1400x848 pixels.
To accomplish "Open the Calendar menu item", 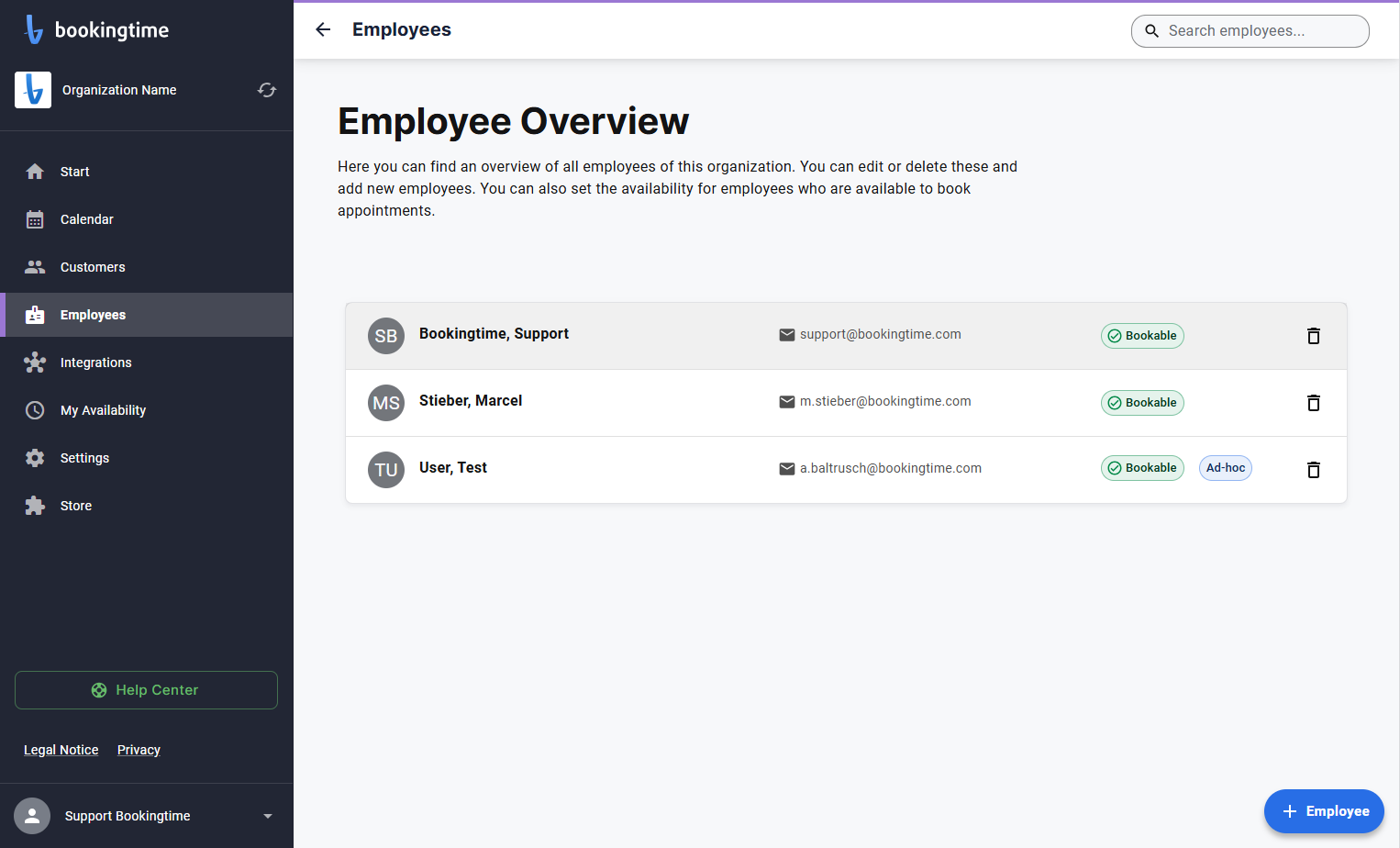I will point(147,219).
